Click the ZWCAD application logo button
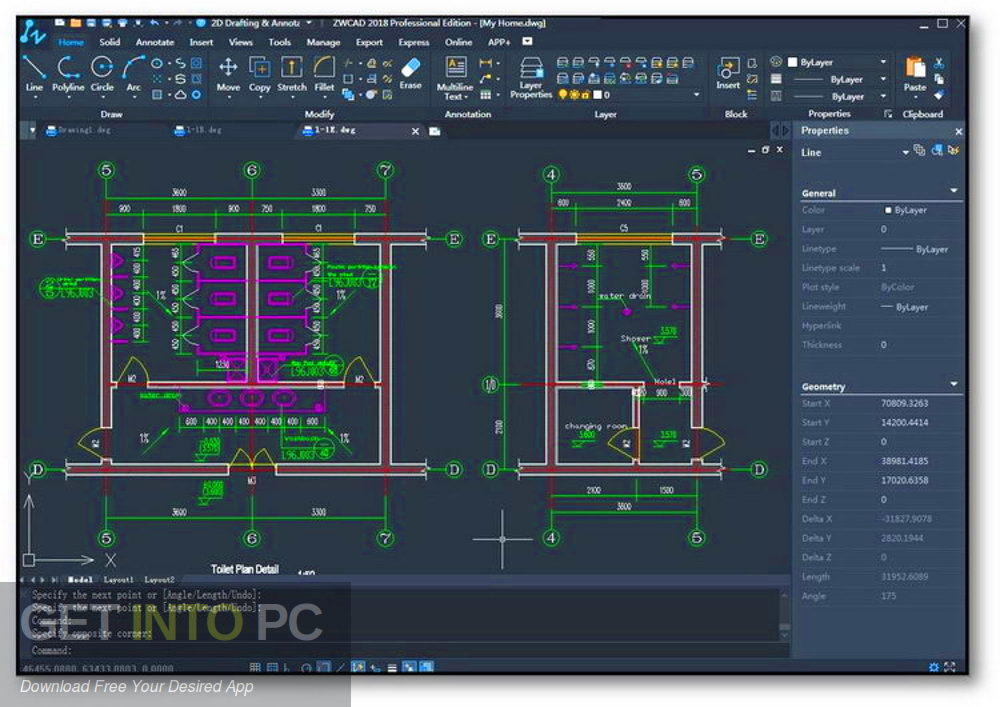Screen dimensions: 1000x707 click(x=33, y=33)
